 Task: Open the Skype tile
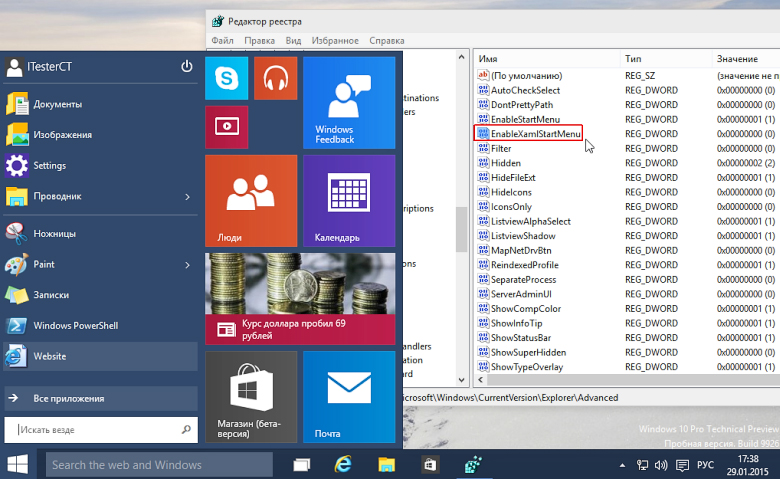226,78
